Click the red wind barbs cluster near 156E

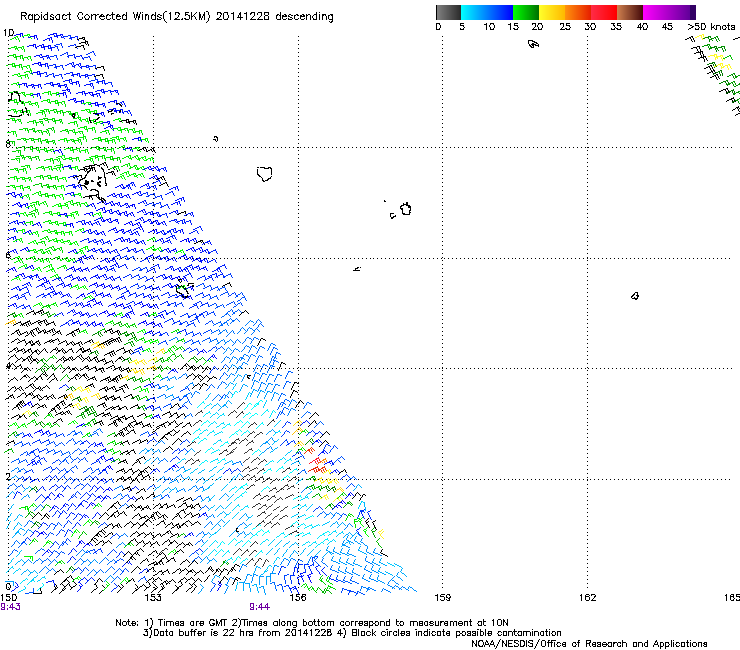317,463
